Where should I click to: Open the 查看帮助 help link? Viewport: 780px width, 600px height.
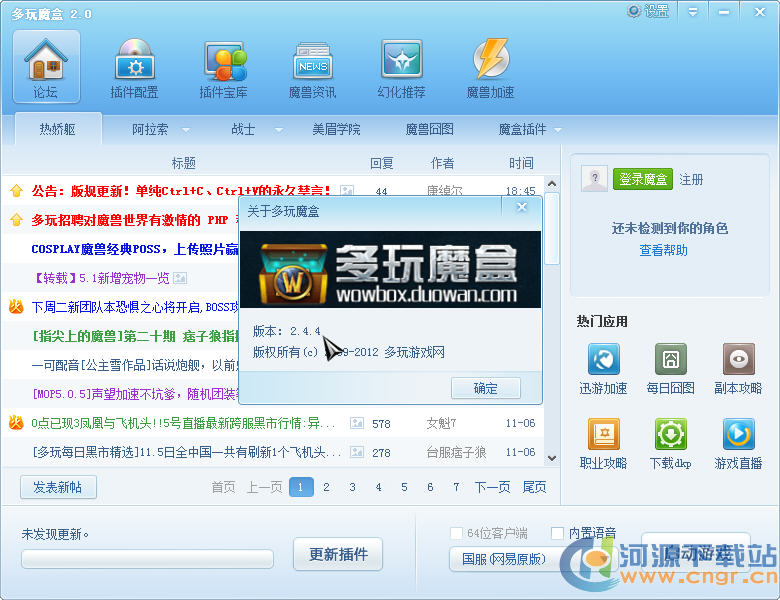tap(663, 250)
